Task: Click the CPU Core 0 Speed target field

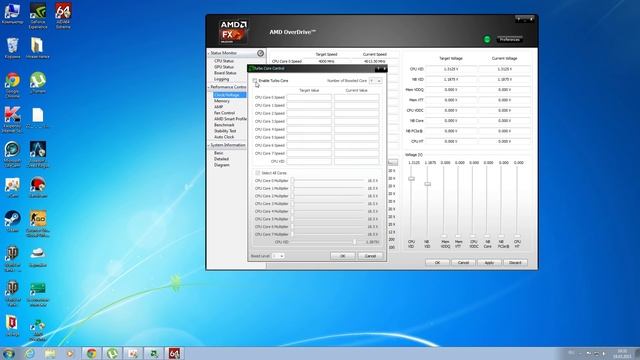Action: 309,98
